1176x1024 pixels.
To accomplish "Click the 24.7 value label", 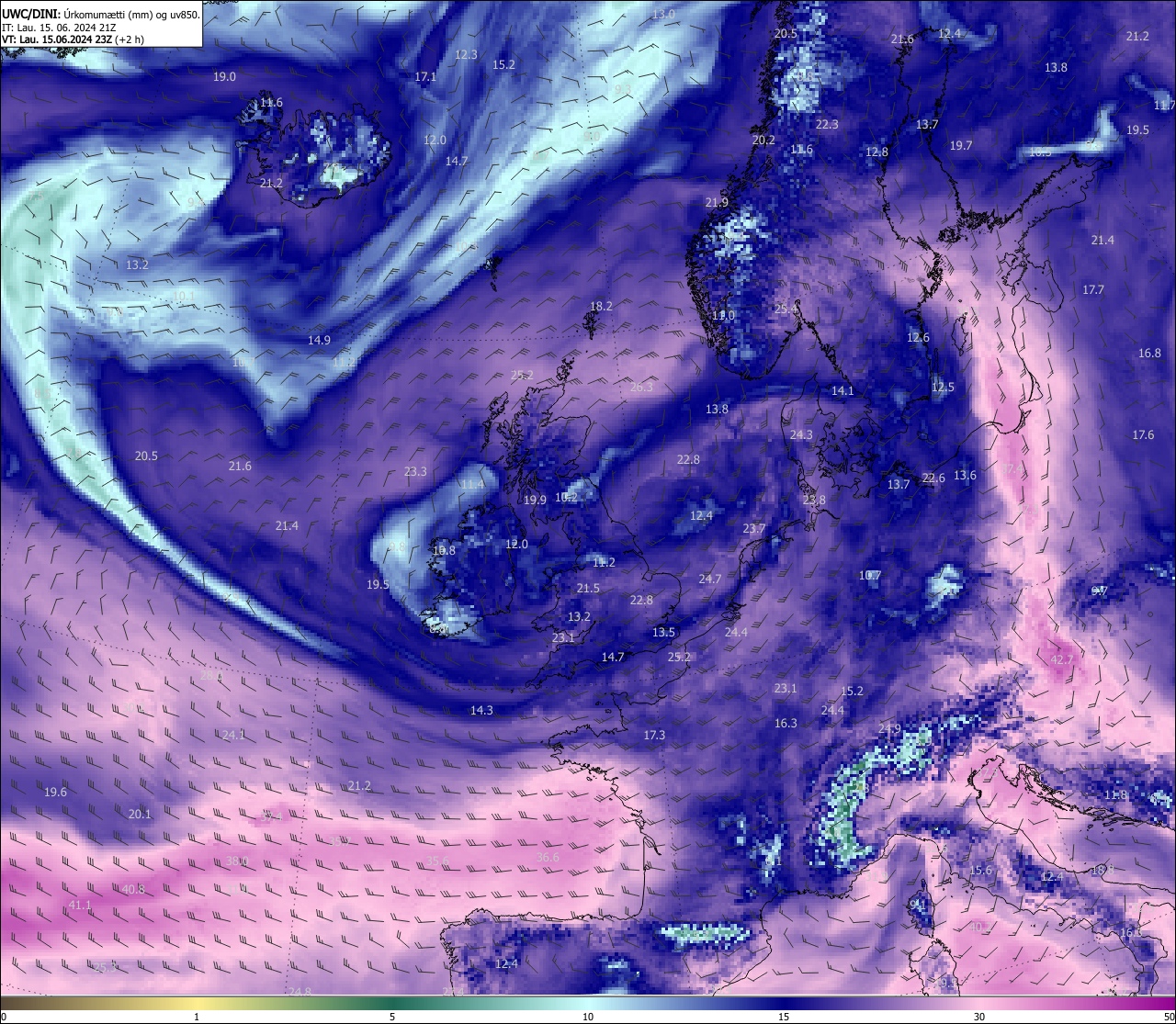I will pyautogui.click(x=709, y=580).
